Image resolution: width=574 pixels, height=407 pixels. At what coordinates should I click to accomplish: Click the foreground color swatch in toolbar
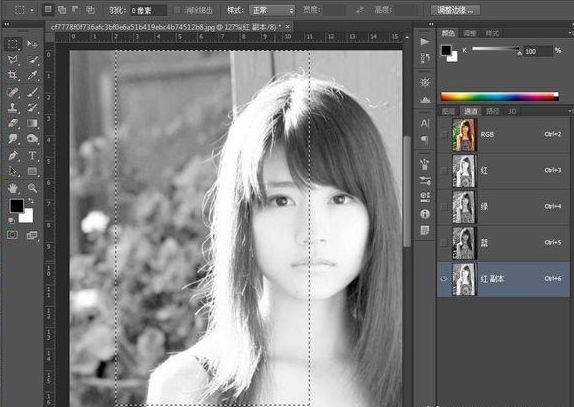pos(16,206)
